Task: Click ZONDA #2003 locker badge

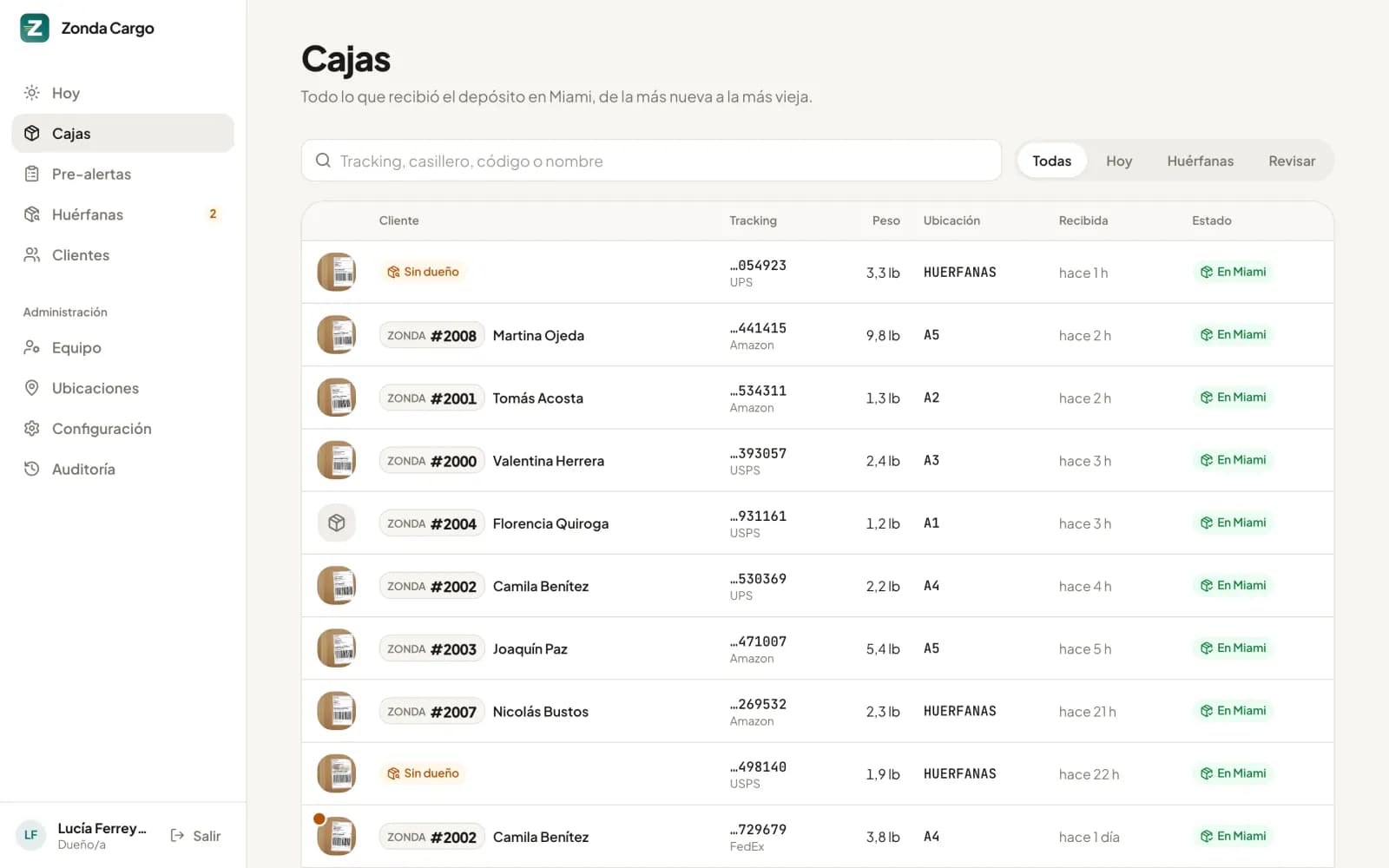Action: (431, 649)
